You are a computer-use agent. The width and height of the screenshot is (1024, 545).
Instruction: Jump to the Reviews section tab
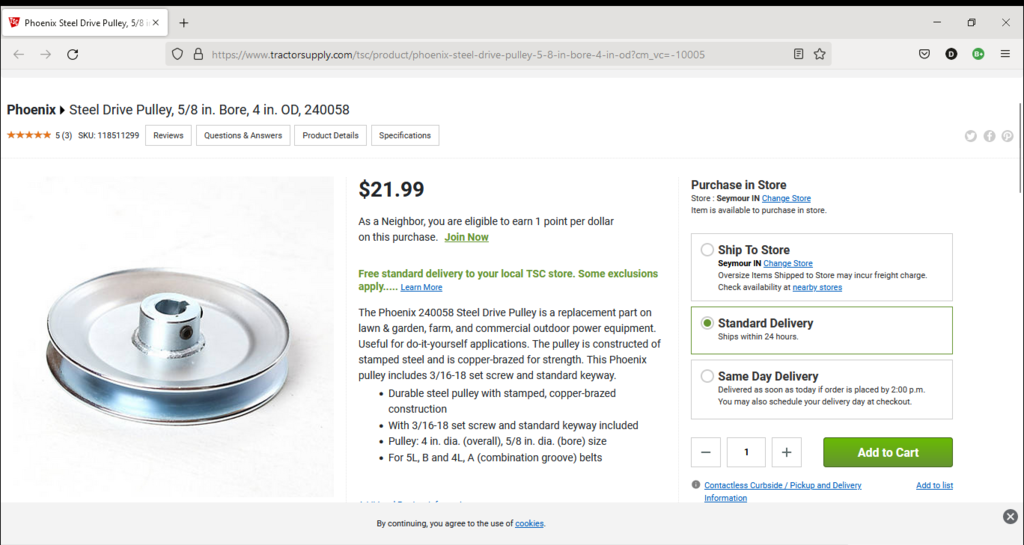(168, 135)
